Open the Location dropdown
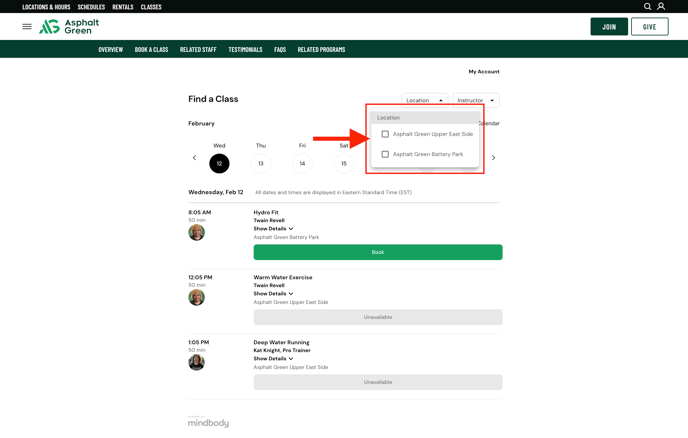This screenshot has height=438, width=688. [x=425, y=100]
